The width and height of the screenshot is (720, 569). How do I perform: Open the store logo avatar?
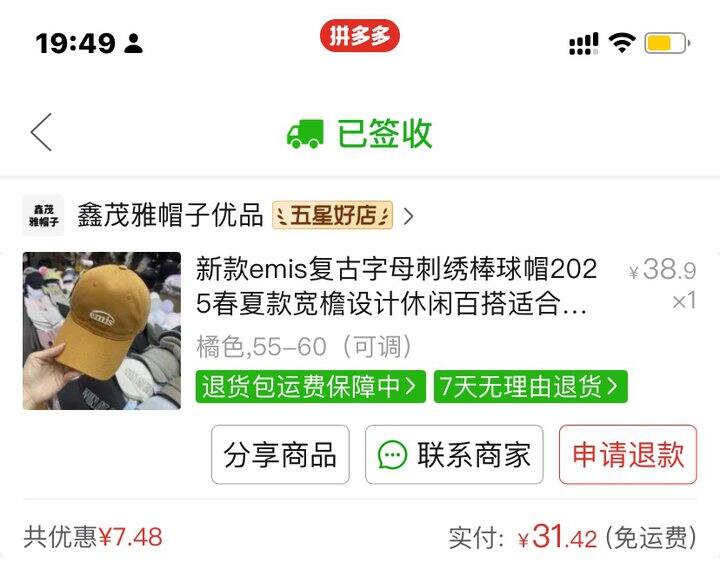[x=44, y=215]
